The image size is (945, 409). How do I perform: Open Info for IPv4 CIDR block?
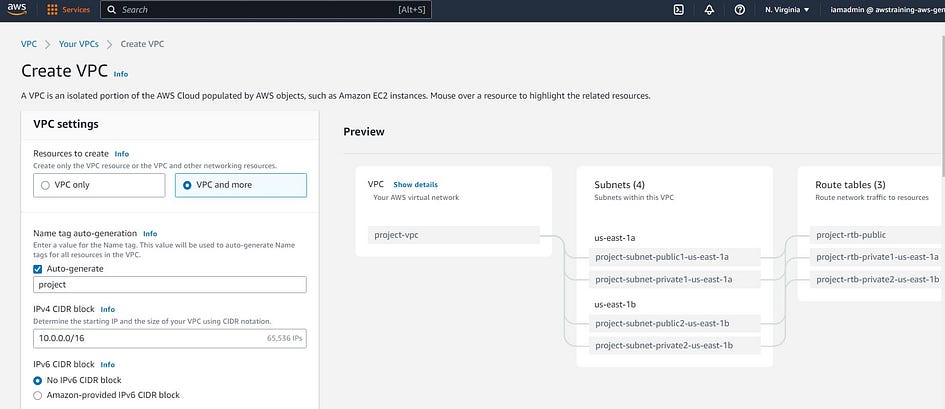tap(107, 309)
